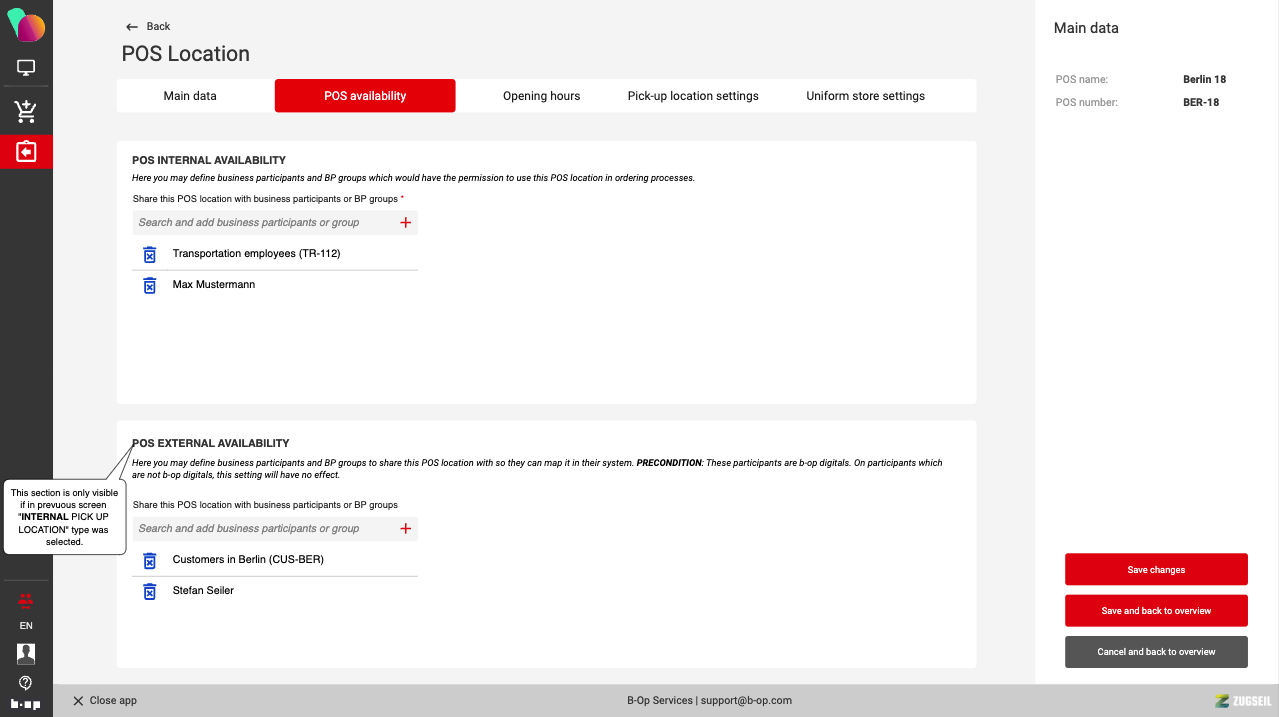Open the user profile icon
This screenshot has height=717, width=1279.
[26, 653]
